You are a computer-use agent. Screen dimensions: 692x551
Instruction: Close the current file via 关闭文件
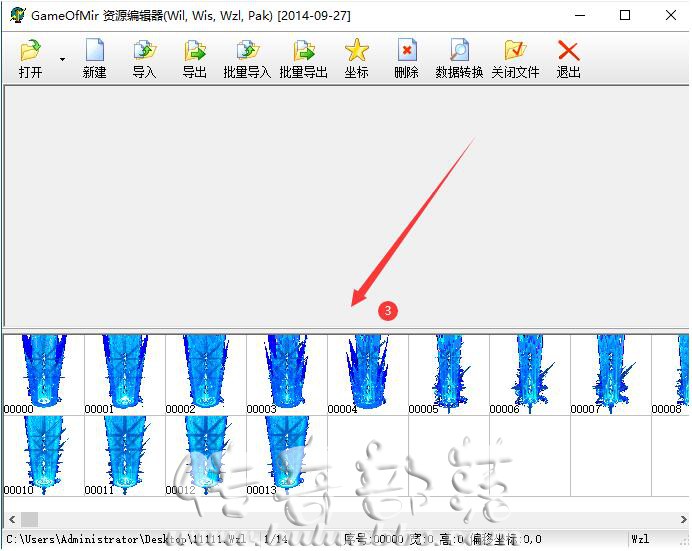click(x=515, y=59)
